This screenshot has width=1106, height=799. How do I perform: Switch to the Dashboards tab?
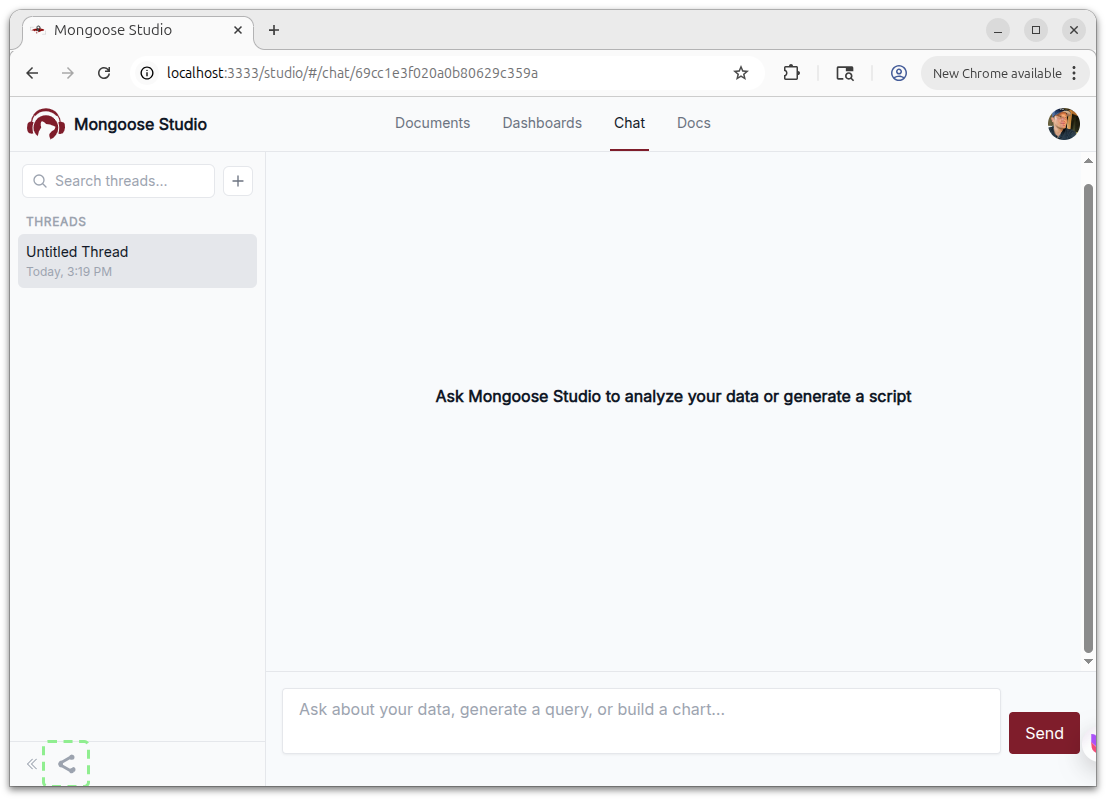[542, 123]
